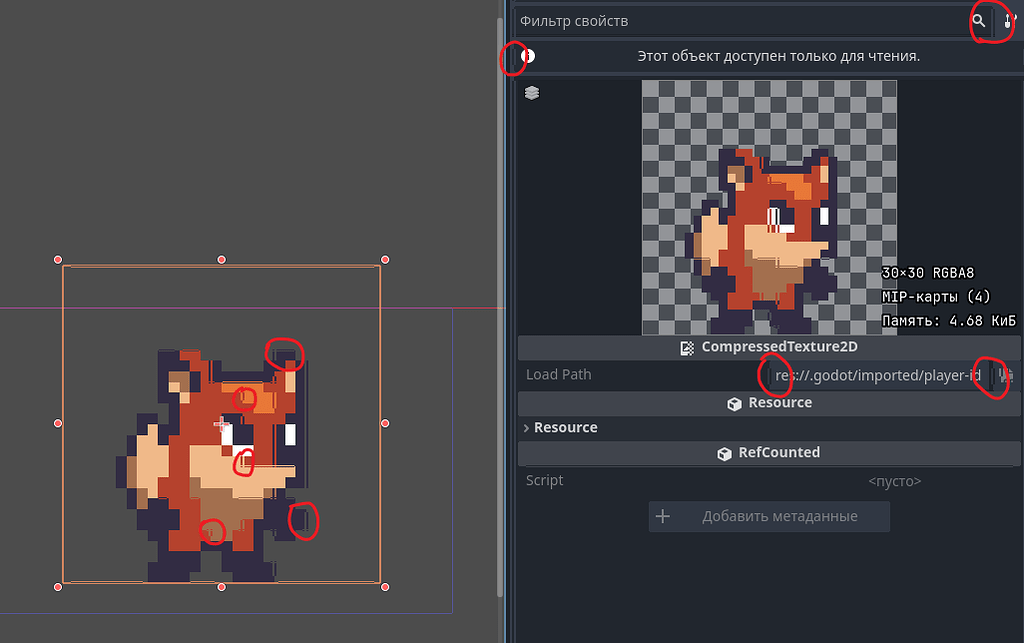Click the top-center selection handle of the sprite

[221, 258]
